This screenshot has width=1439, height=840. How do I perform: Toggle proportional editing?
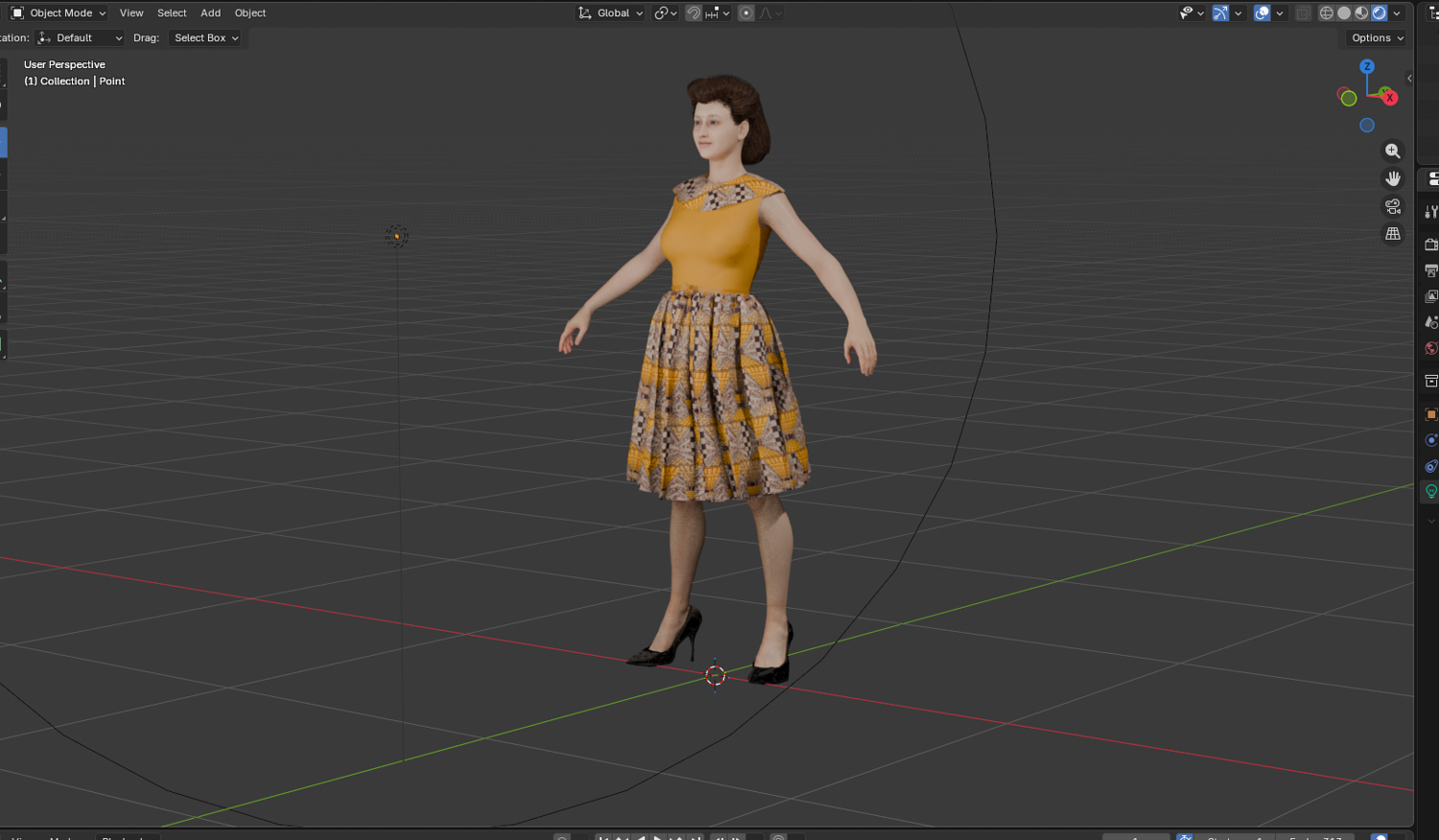click(x=746, y=12)
